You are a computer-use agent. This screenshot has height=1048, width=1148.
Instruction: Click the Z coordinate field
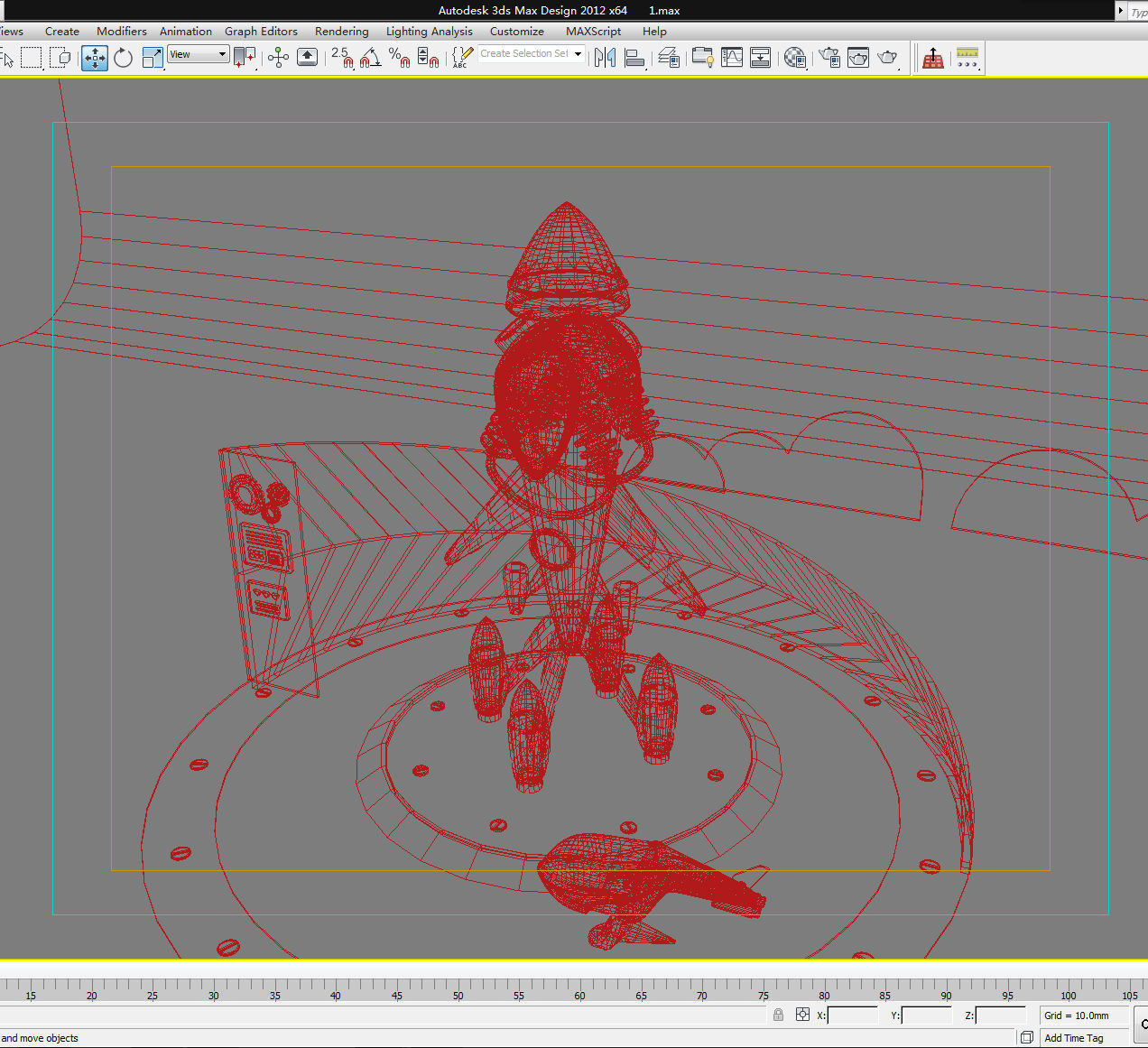click(1001, 1016)
